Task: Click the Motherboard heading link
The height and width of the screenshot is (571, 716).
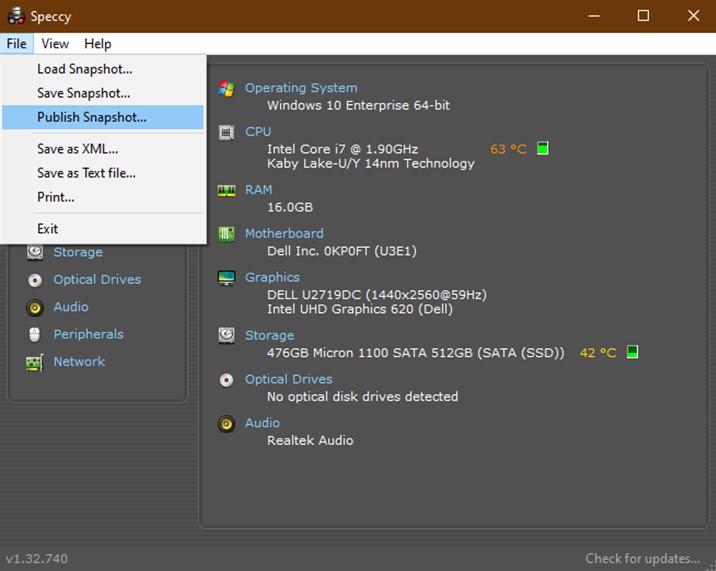Action: pyautogui.click(x=284, y=233)
